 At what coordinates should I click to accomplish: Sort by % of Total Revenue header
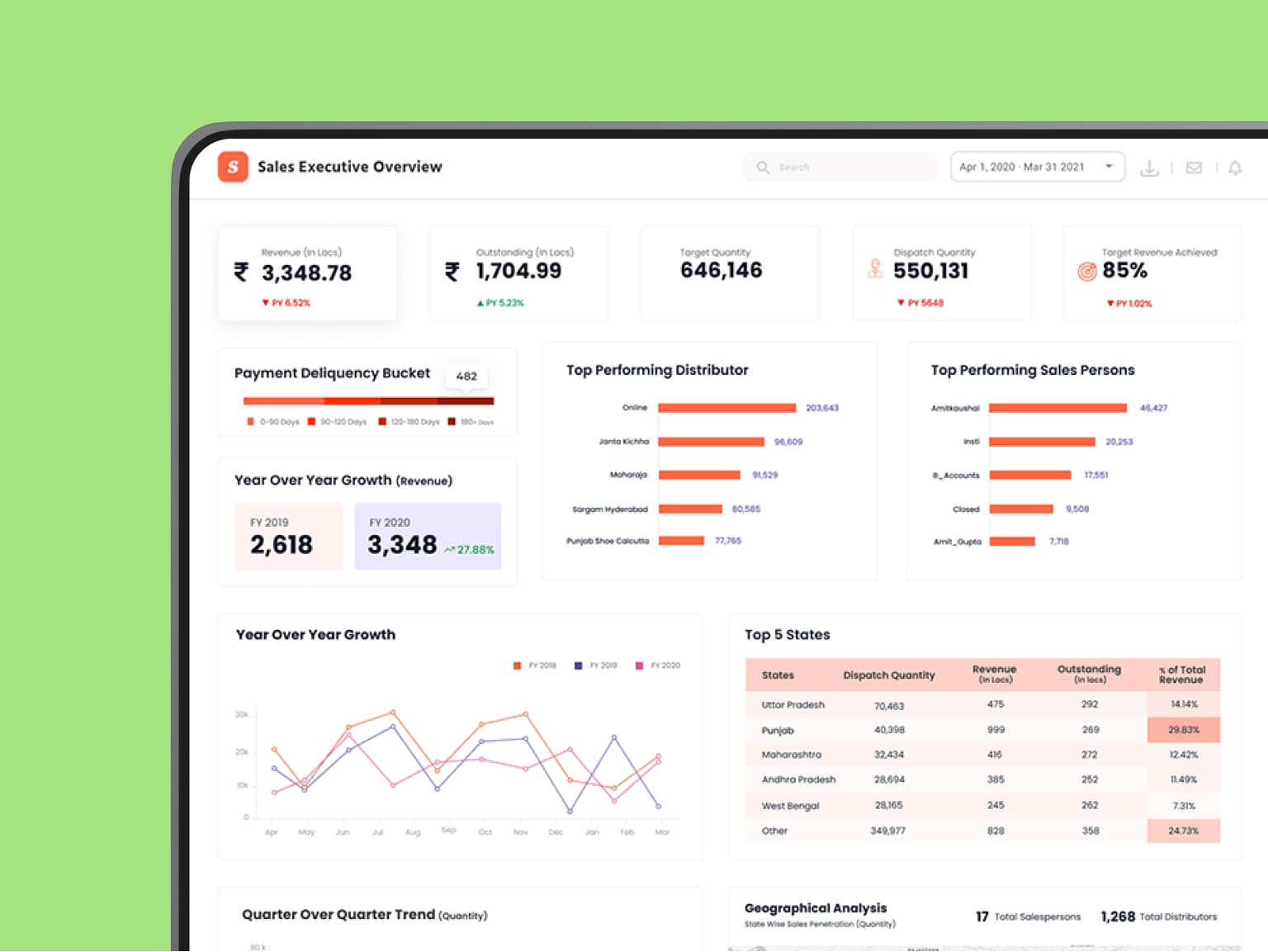tap(1181, 675)
